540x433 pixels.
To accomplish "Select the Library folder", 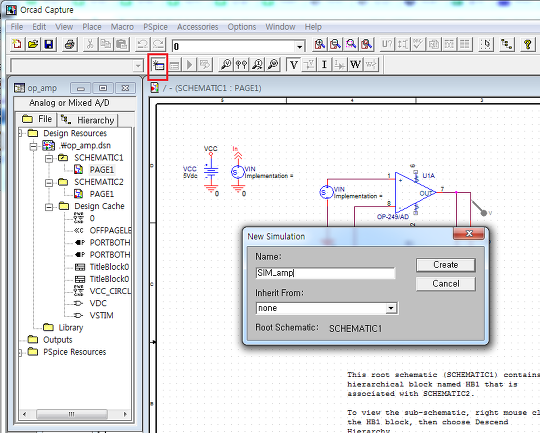I will (71, 328).
